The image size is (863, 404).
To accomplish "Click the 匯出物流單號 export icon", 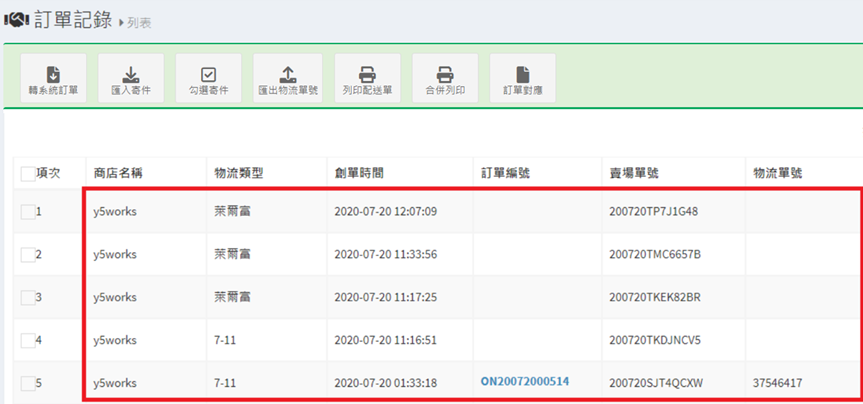I will pyautogui.click(x=287, y=73).
